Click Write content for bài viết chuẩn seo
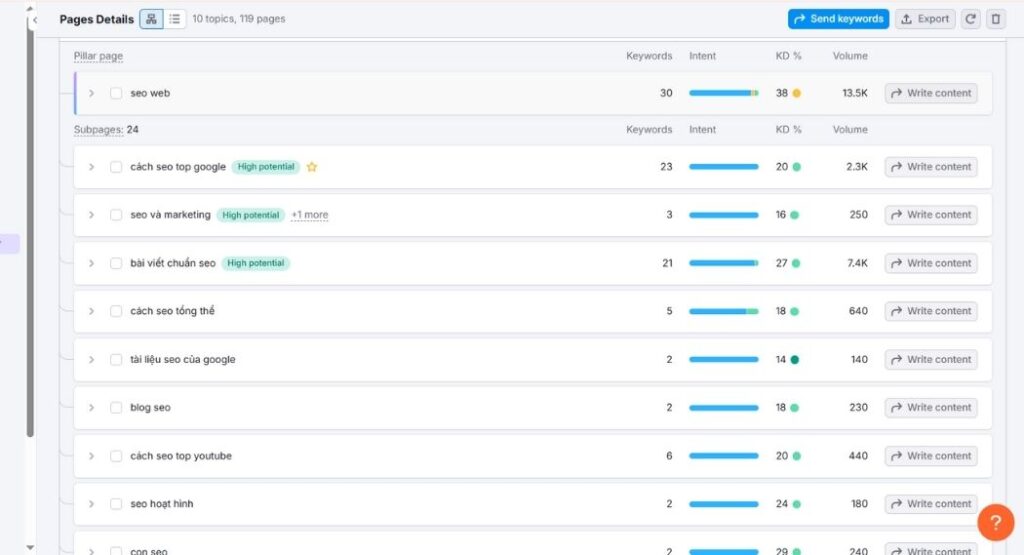 click(x=931, y=263)
